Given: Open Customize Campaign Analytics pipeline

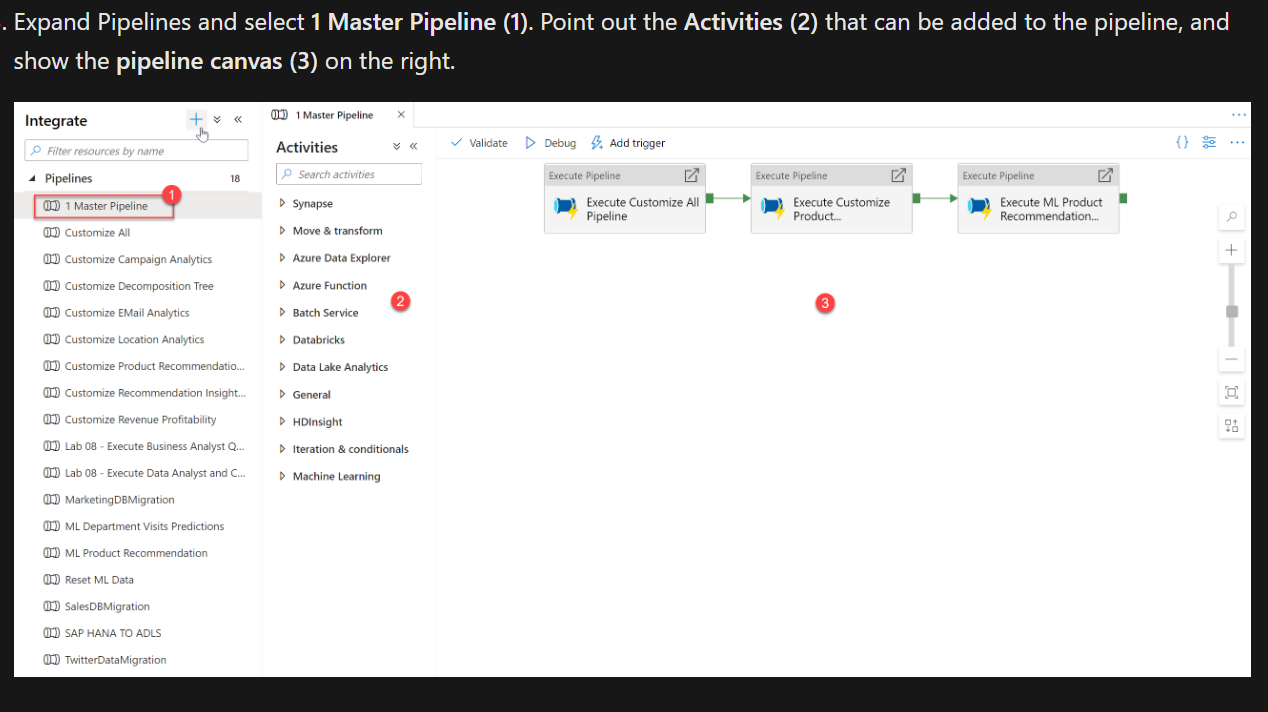Looking at the screenshot, I should 138,259.
